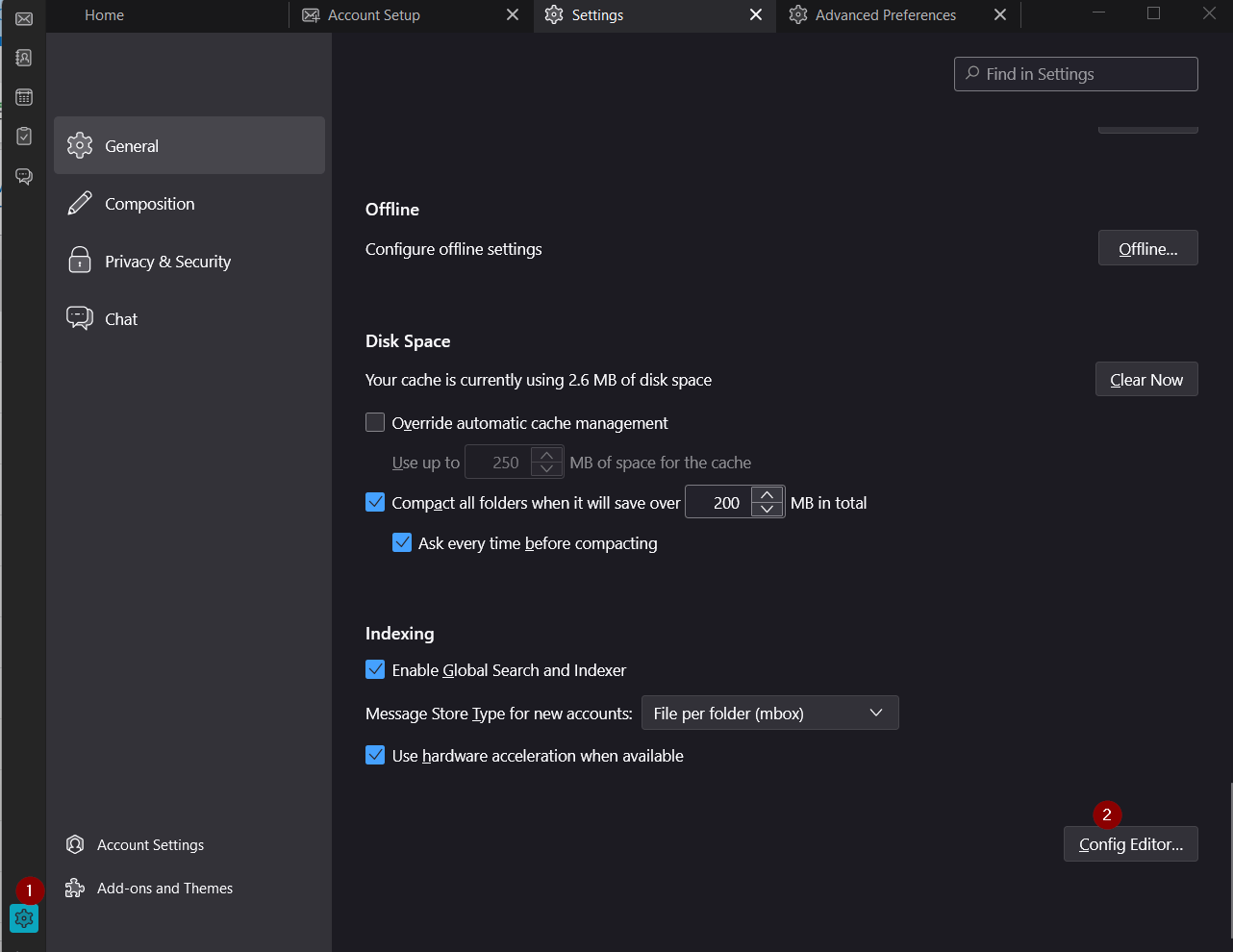This screenshot has height=952, width=1233.
Task: Open the Chat space icon
Action: pyautogui.click(x=24, y=176)
